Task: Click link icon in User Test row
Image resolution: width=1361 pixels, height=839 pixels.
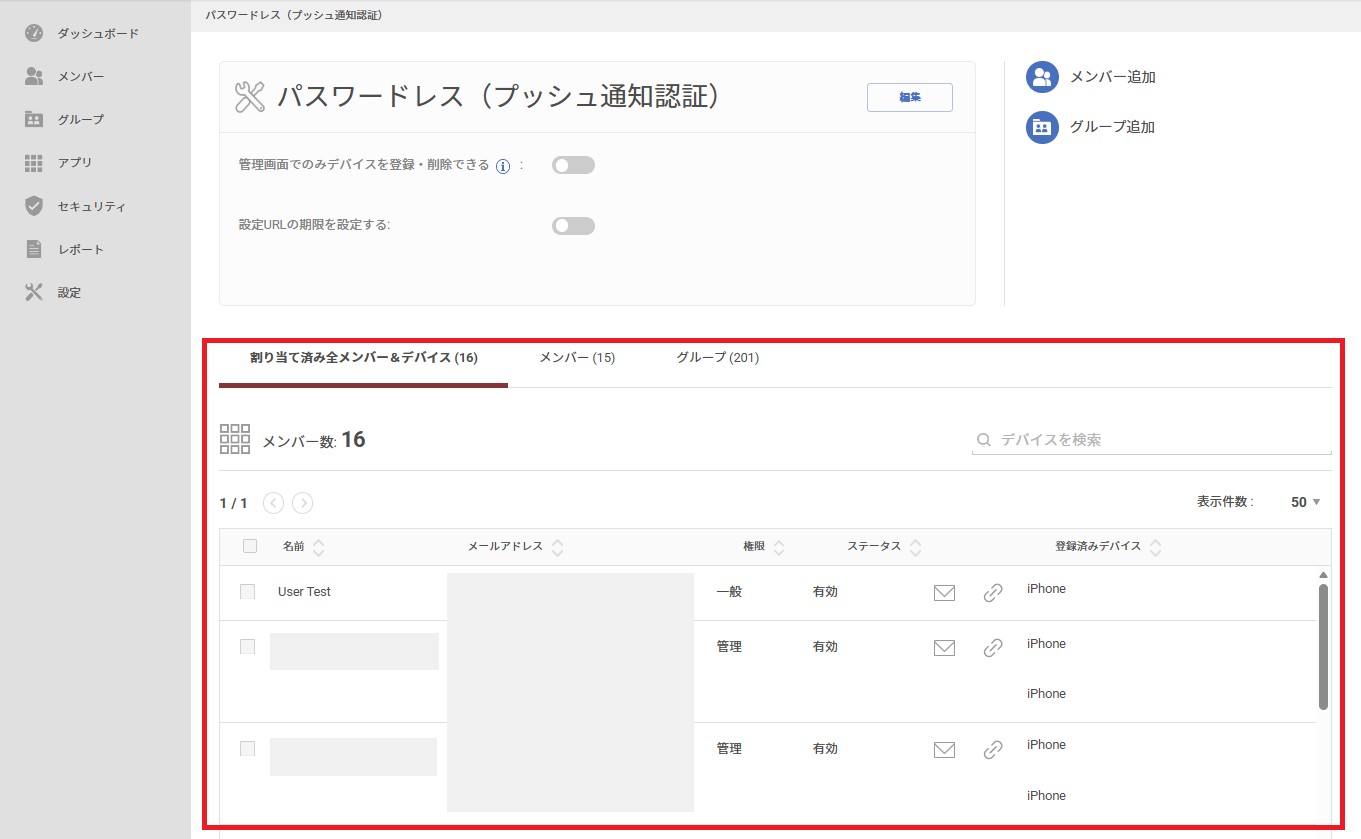Action: [x=993, y=593]
